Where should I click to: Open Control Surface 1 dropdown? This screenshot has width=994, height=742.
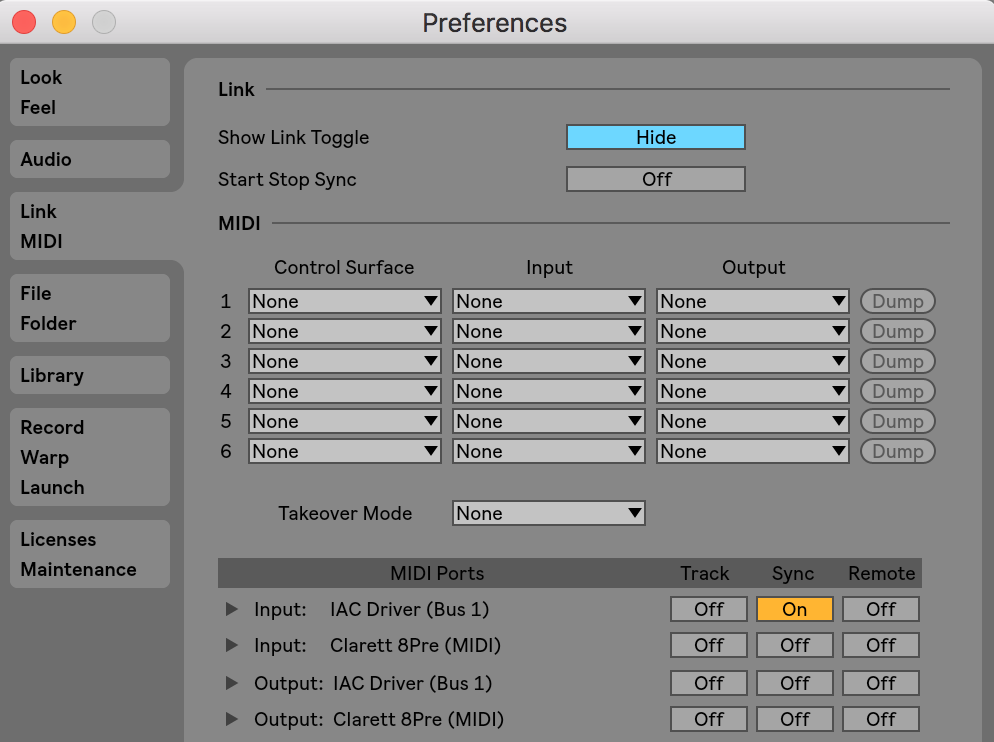point(345,301)
